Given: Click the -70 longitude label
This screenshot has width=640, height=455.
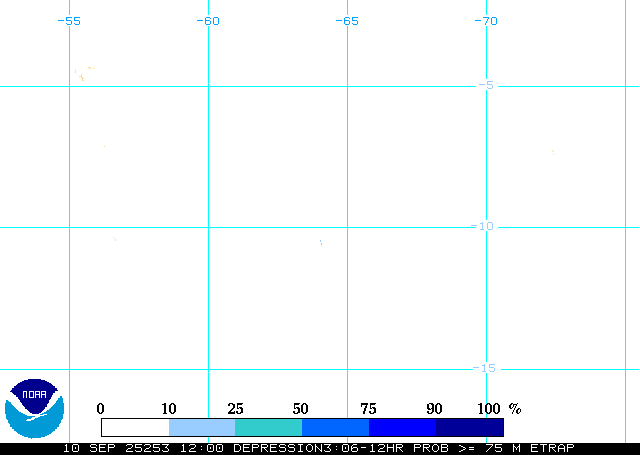Looking at the screenshot, I should point(485,21).
